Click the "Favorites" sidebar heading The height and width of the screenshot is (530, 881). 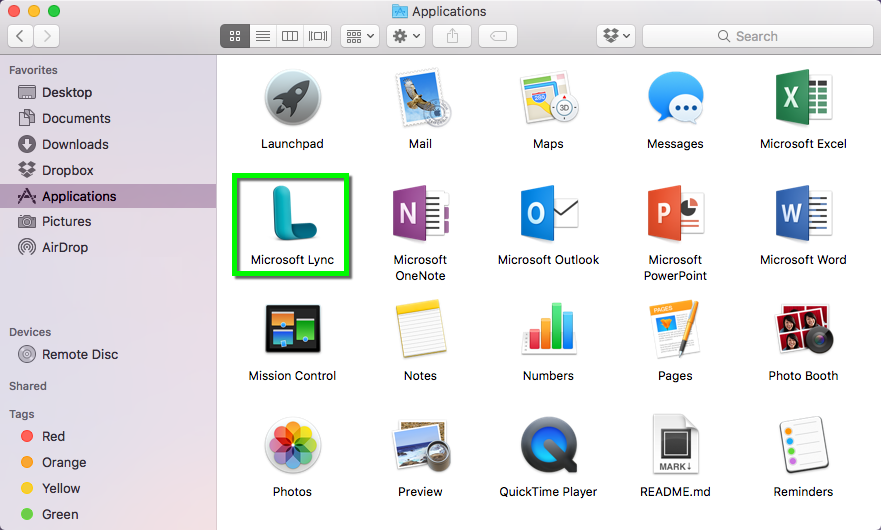coord(33,70)
